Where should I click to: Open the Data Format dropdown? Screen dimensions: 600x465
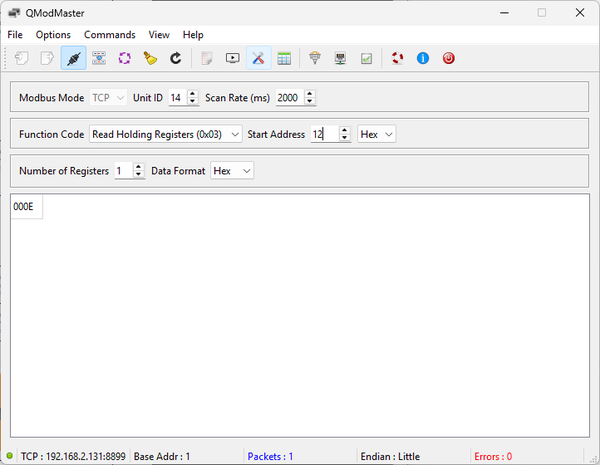[232, 171]
